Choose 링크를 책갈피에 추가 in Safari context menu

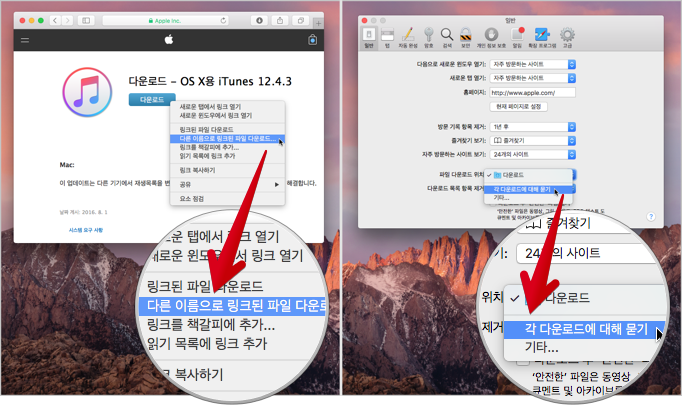[227, 147]
